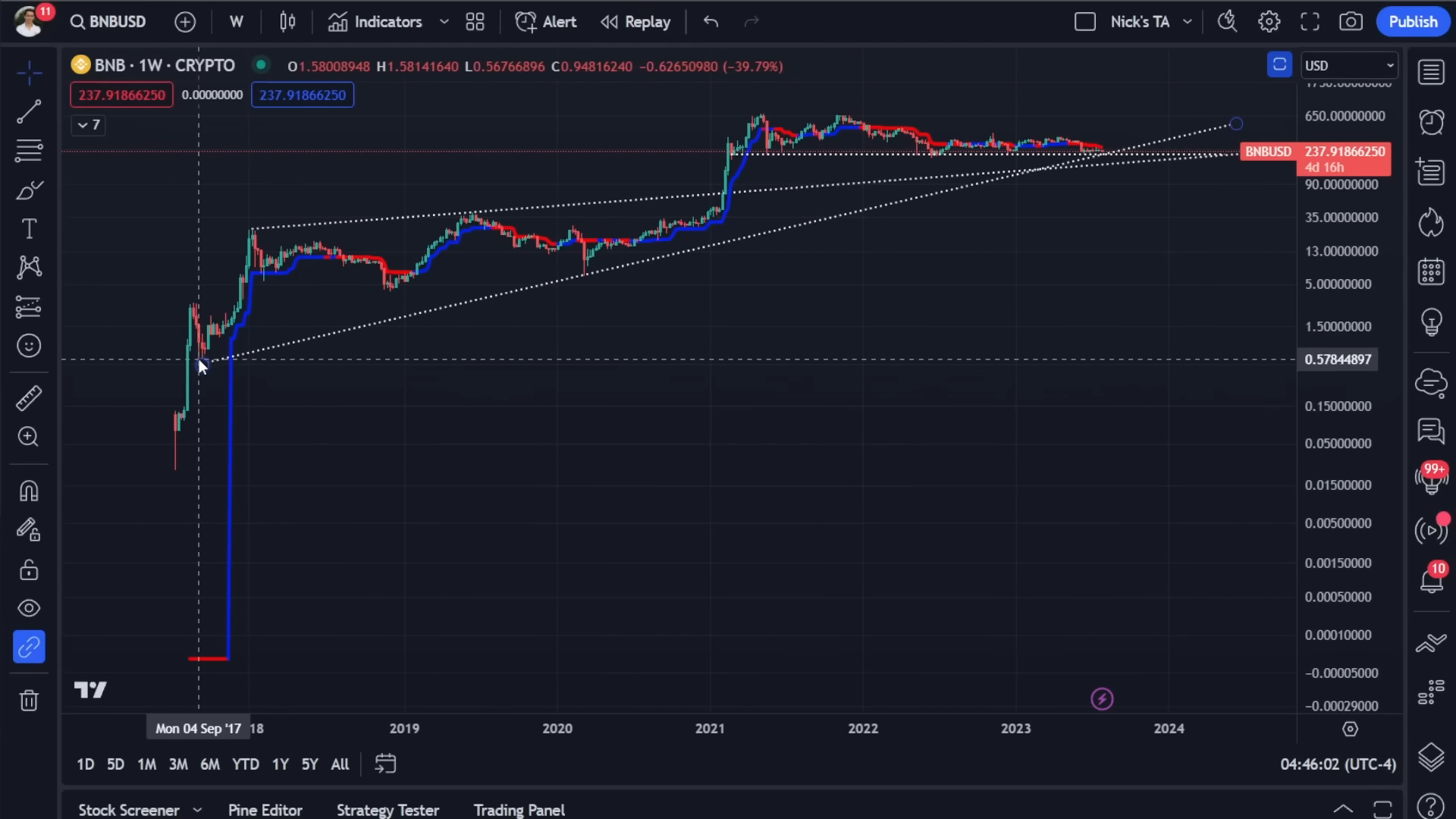Set the time range to 1M
The image size is (1456, 819).
click(x=147, y=764)
